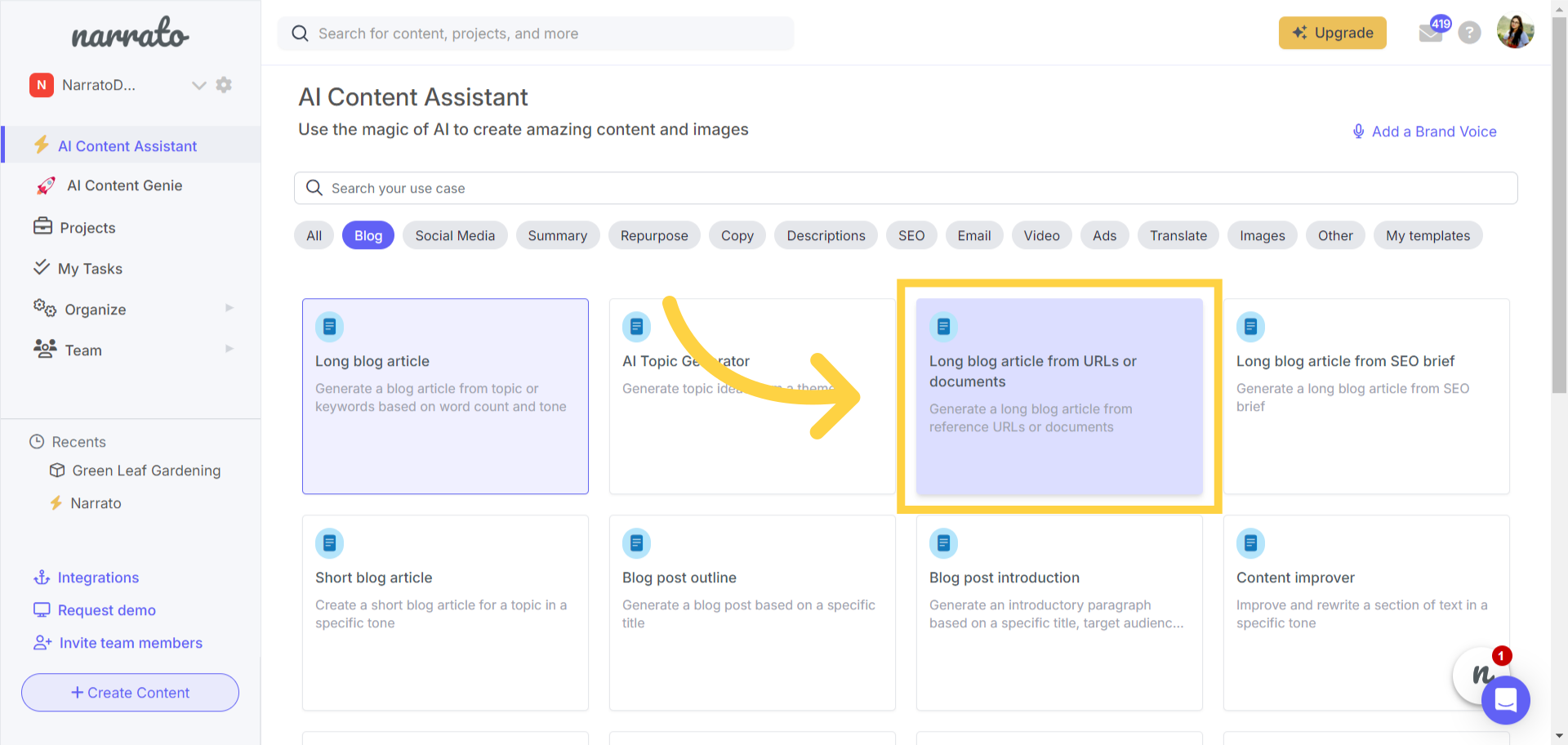
Task: Open the Blog post introduction card
Action: click(1059, 613)
